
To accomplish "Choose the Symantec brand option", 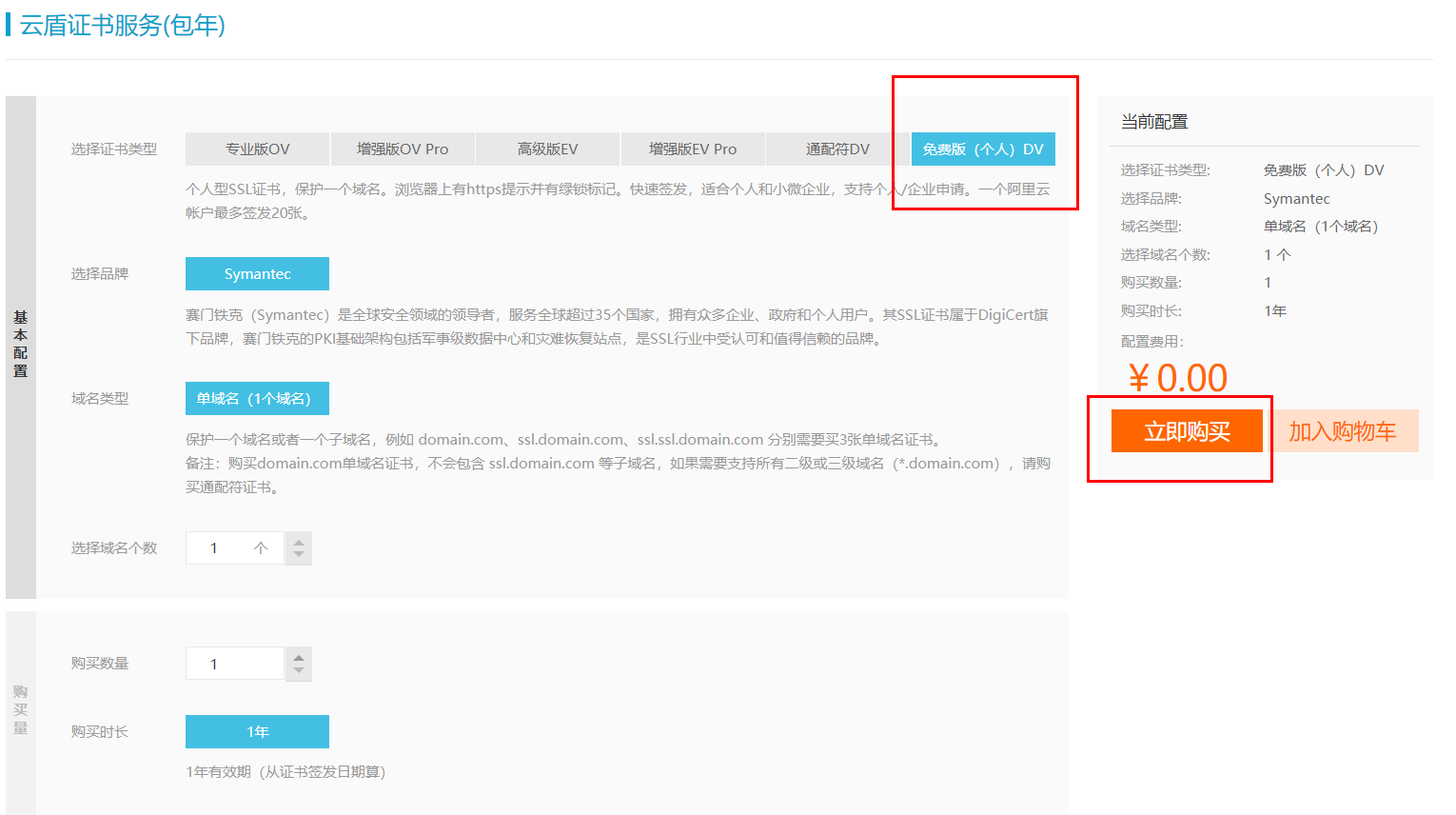I will tap(257, 273).
